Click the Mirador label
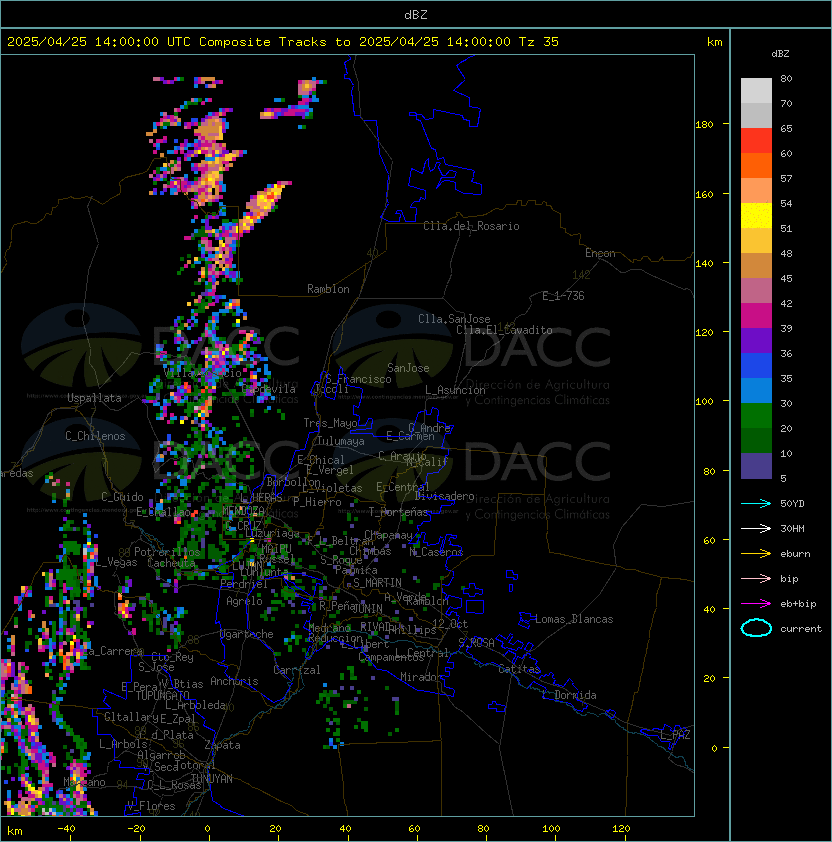 pos(421,677)
